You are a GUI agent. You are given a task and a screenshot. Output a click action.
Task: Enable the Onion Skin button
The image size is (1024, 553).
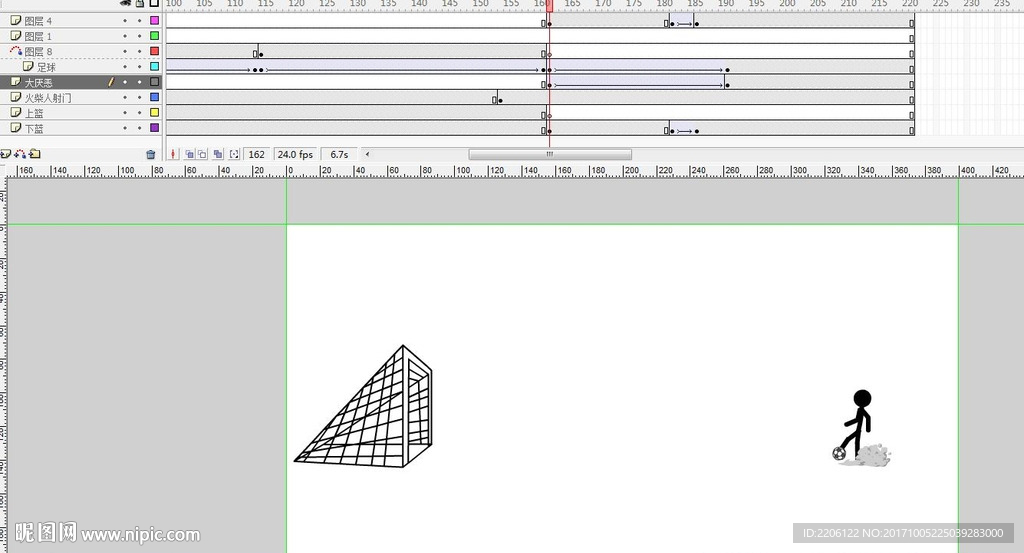[x=189, y=154]
